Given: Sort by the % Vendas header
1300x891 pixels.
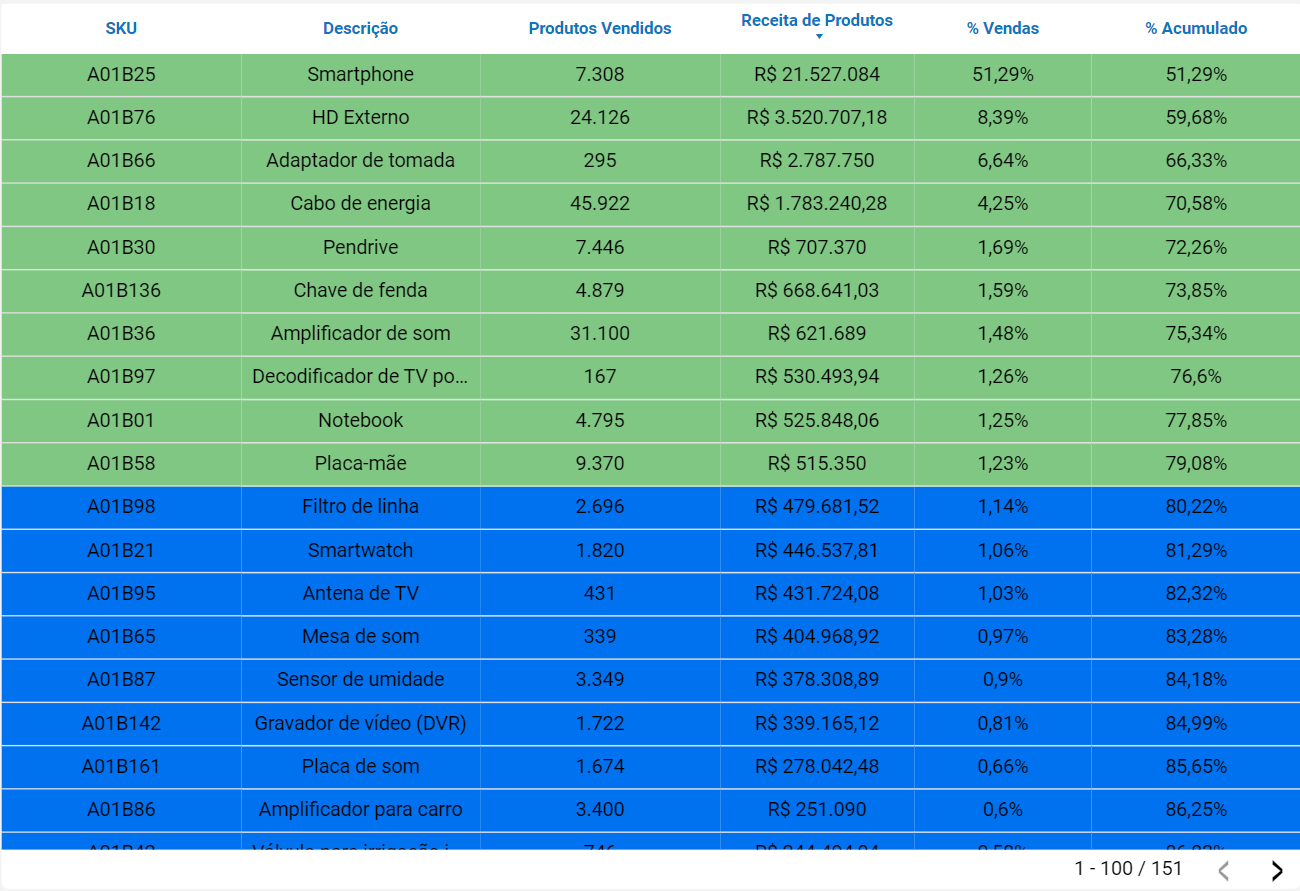Looking at the screenshot, I should [x=1002, y=28].
